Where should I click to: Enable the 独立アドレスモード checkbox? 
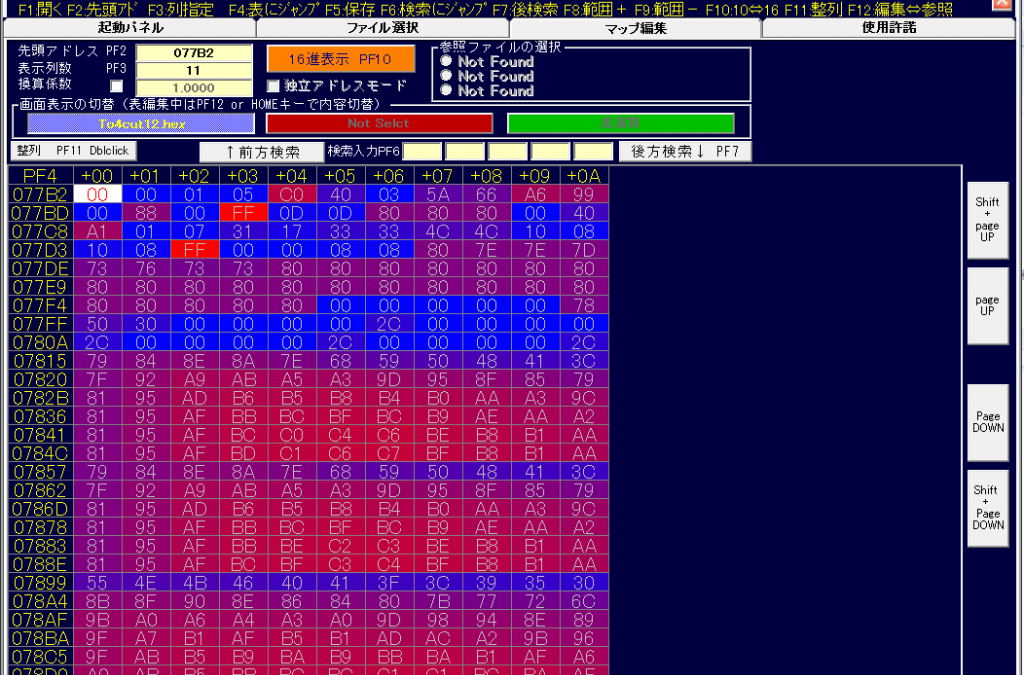point(274,86)
